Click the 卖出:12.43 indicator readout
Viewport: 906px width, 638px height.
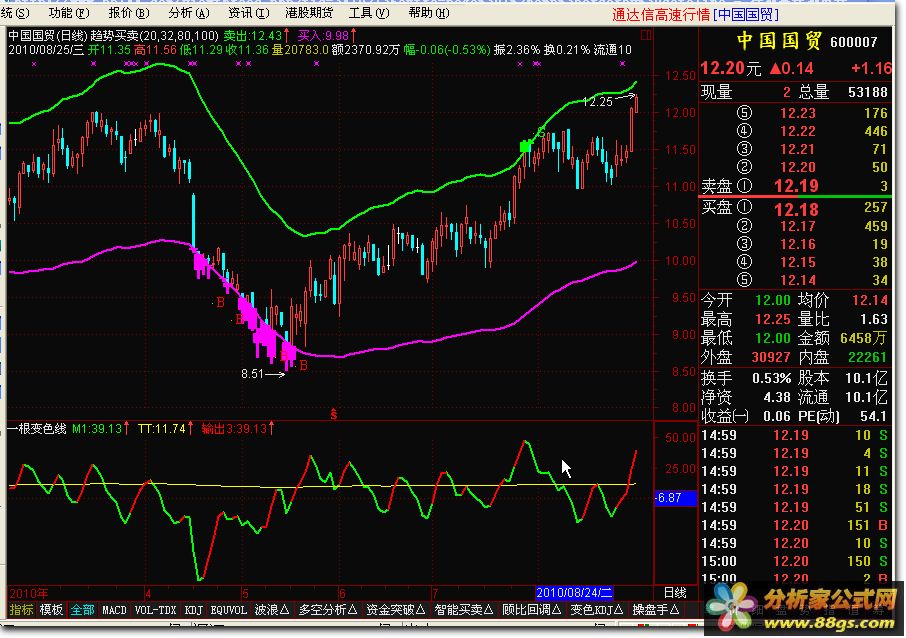coord(256,36)
